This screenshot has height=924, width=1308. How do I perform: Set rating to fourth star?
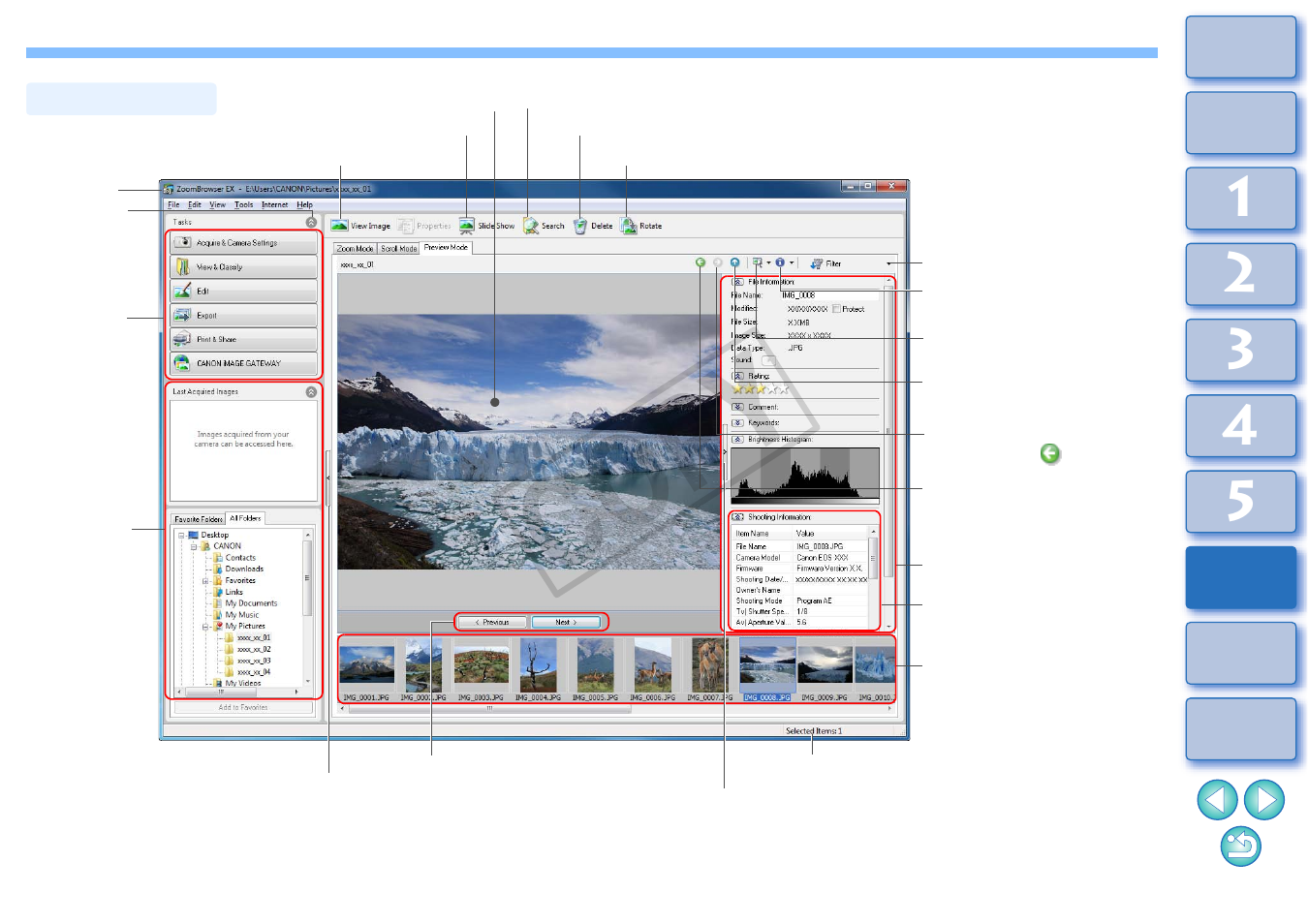(773, 389)
